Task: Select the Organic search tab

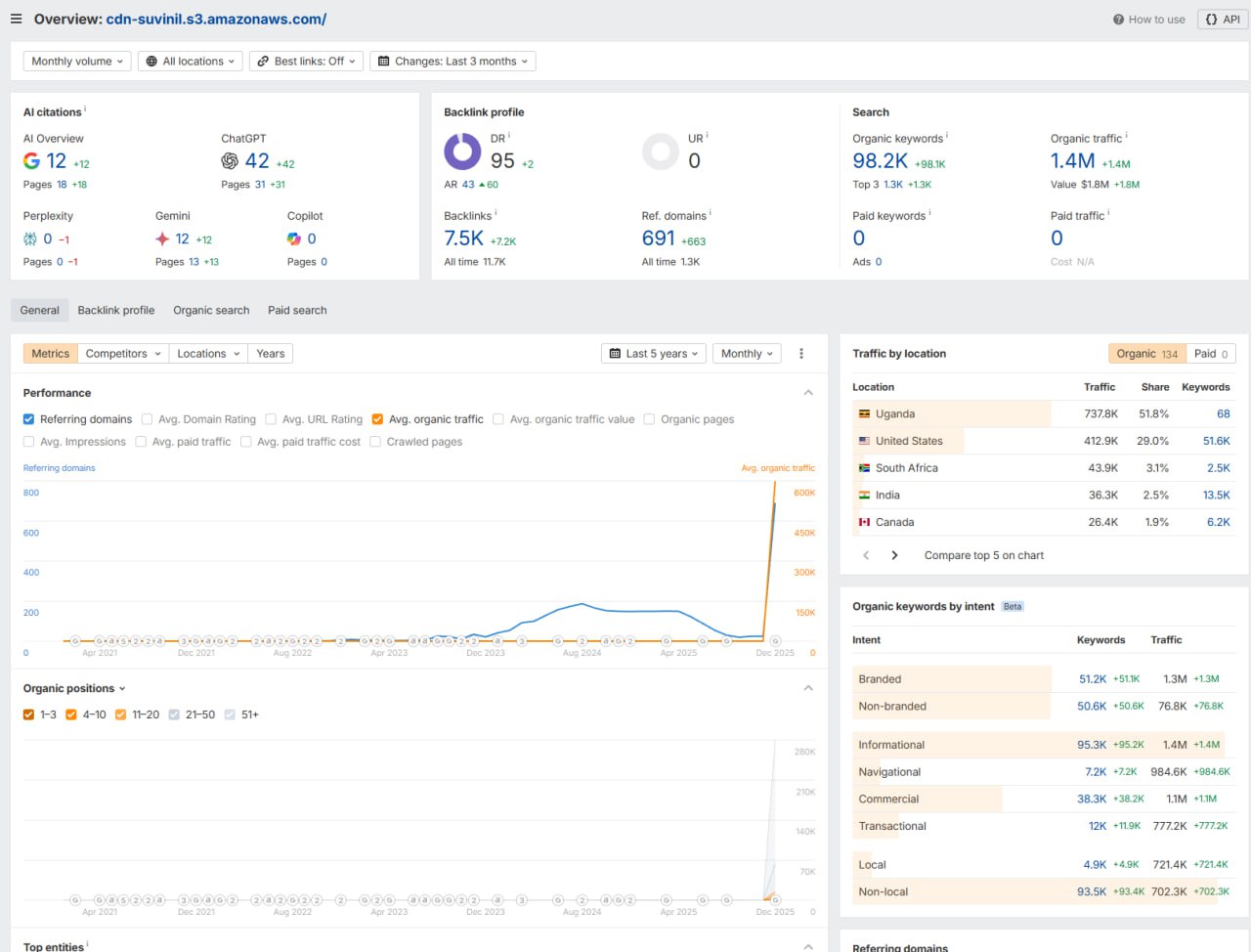Action: point(211,311)
